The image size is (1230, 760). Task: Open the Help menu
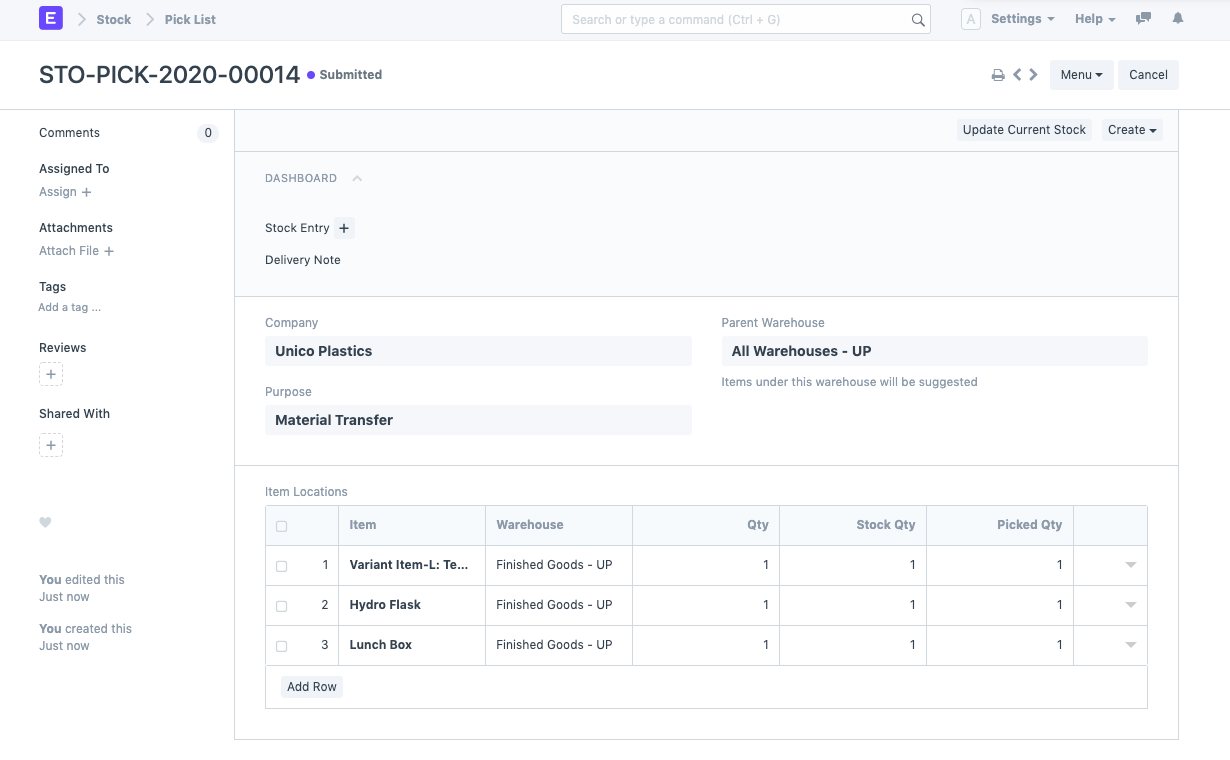pos(1095,19)
